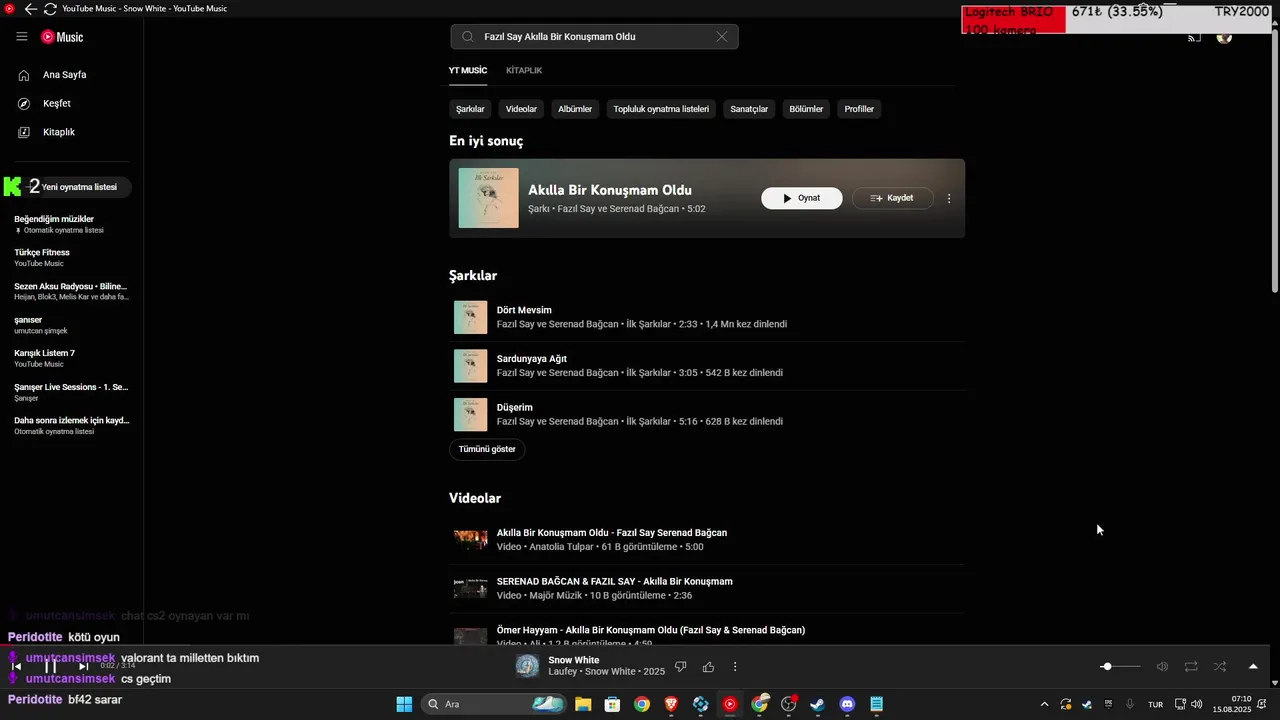Filter results by Videolar chip
This screenshot has width=1280, height=720.
[x=521, y=109]
